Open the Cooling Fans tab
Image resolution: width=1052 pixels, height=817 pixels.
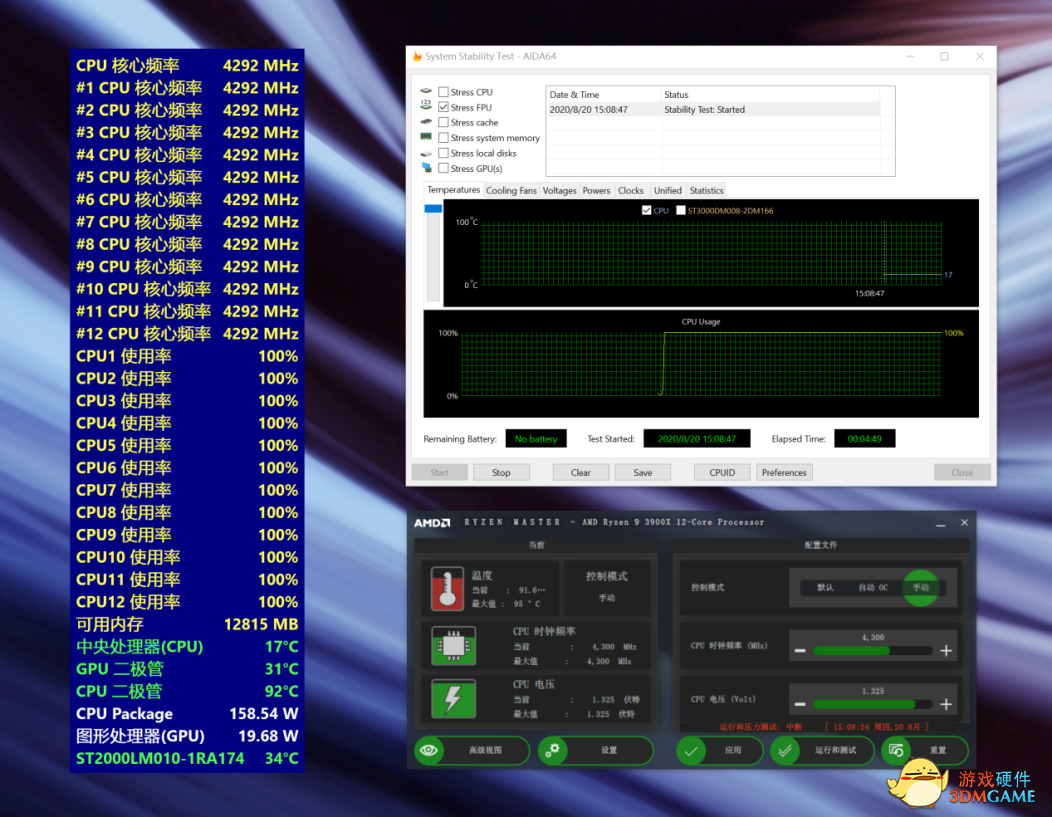click(511, 190)
